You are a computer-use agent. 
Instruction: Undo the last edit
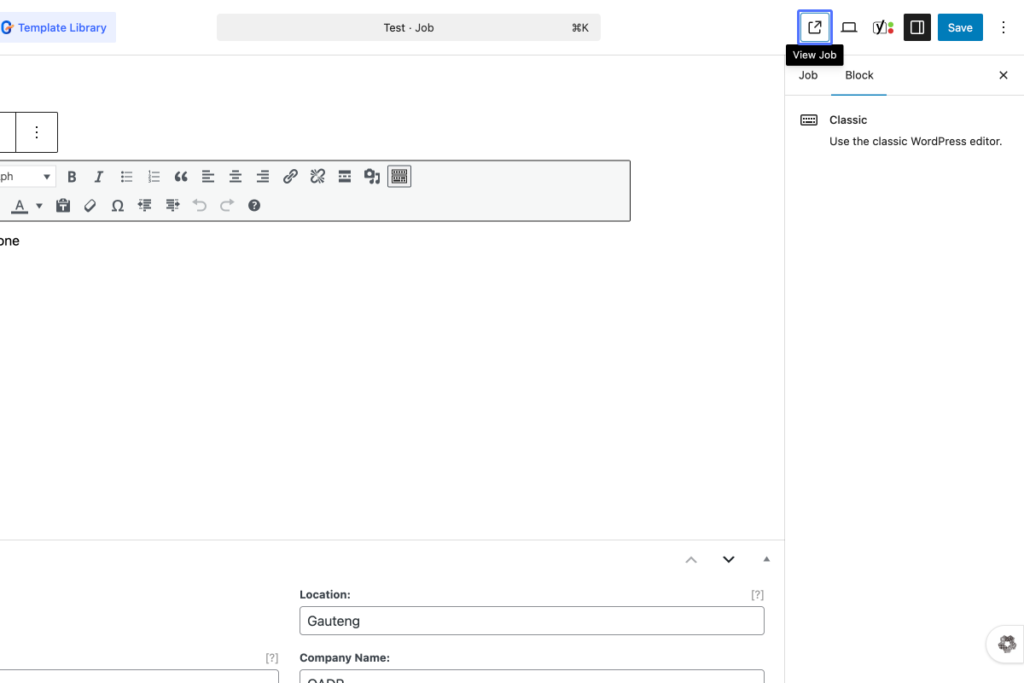[199, 206]
